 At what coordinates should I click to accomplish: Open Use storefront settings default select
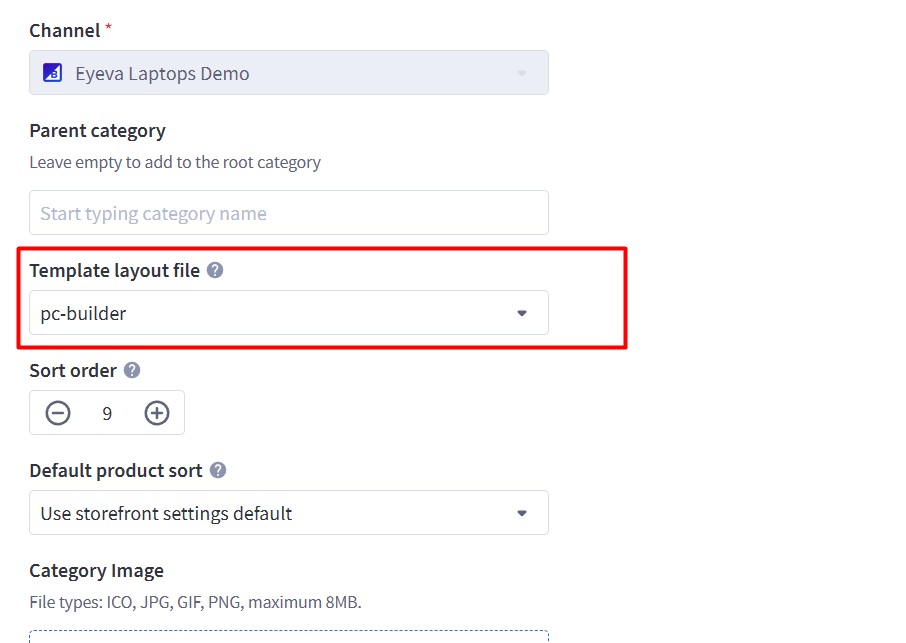[x=289, y=512]
